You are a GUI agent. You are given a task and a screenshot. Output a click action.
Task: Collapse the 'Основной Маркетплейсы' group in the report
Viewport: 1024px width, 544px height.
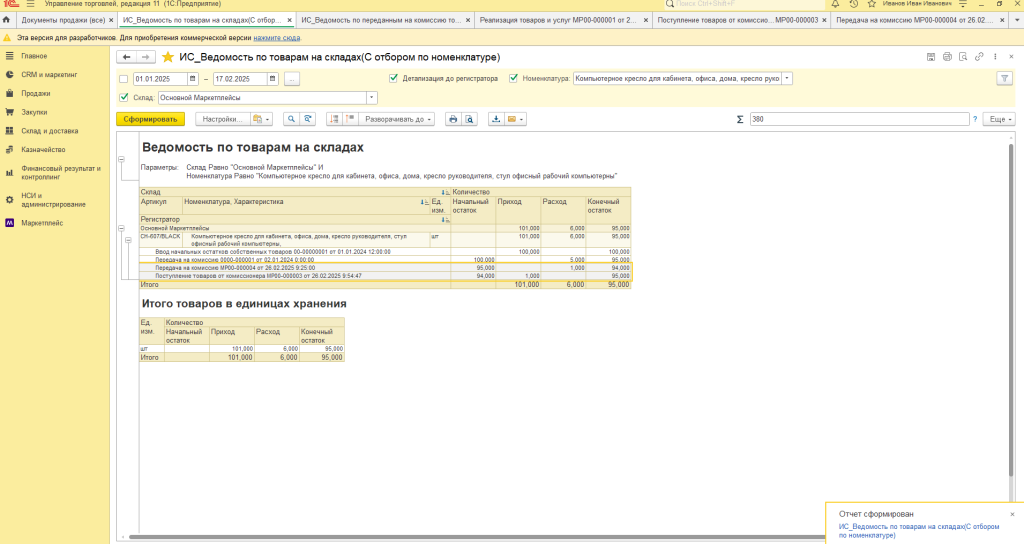pos(121,229)
